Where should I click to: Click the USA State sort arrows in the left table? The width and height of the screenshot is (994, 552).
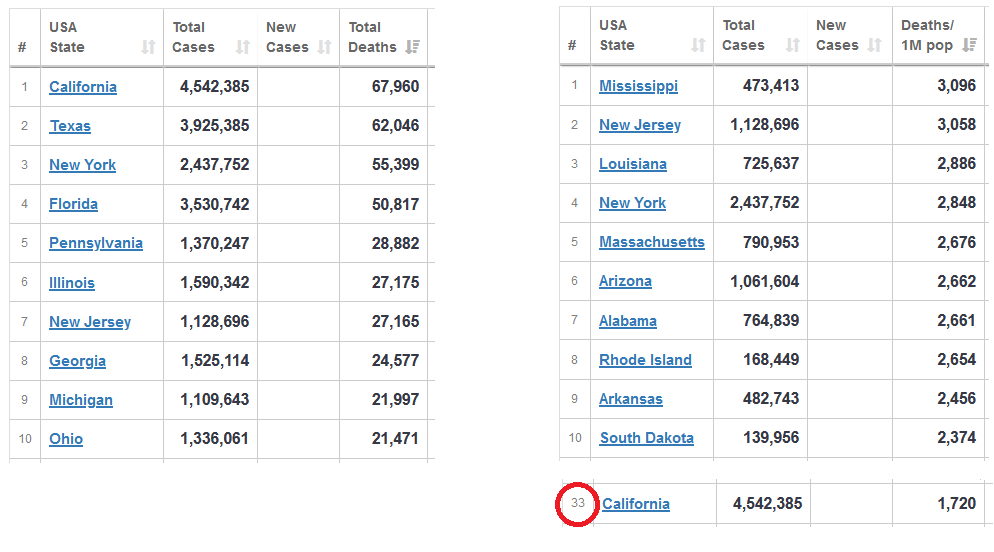(148, 47)
